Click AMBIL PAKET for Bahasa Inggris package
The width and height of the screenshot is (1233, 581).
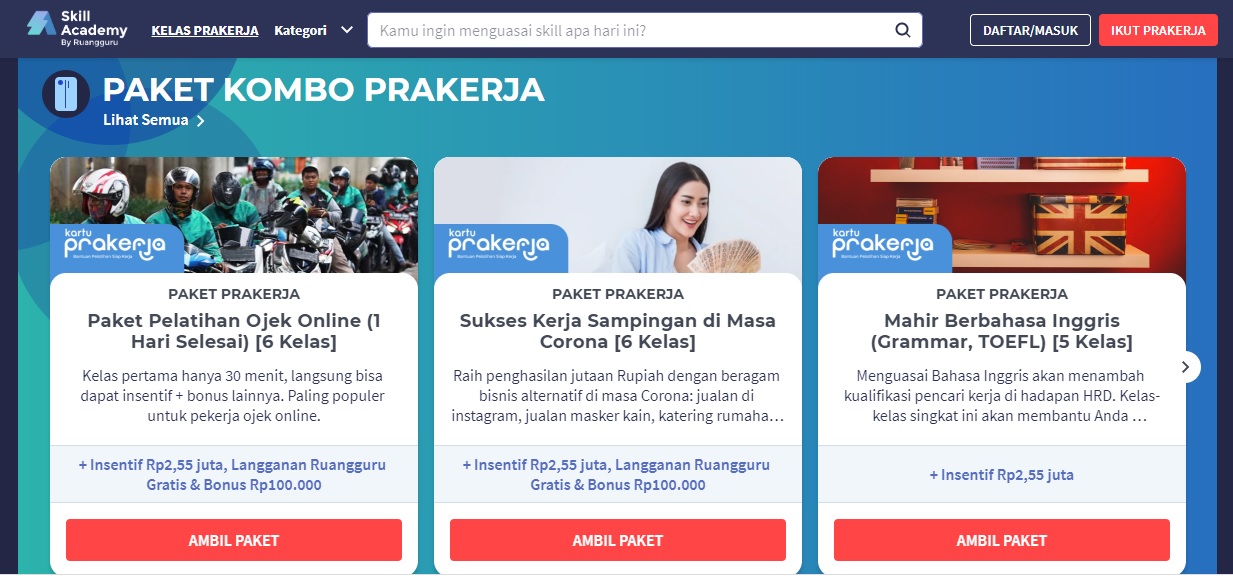(x=1002, y=540)
